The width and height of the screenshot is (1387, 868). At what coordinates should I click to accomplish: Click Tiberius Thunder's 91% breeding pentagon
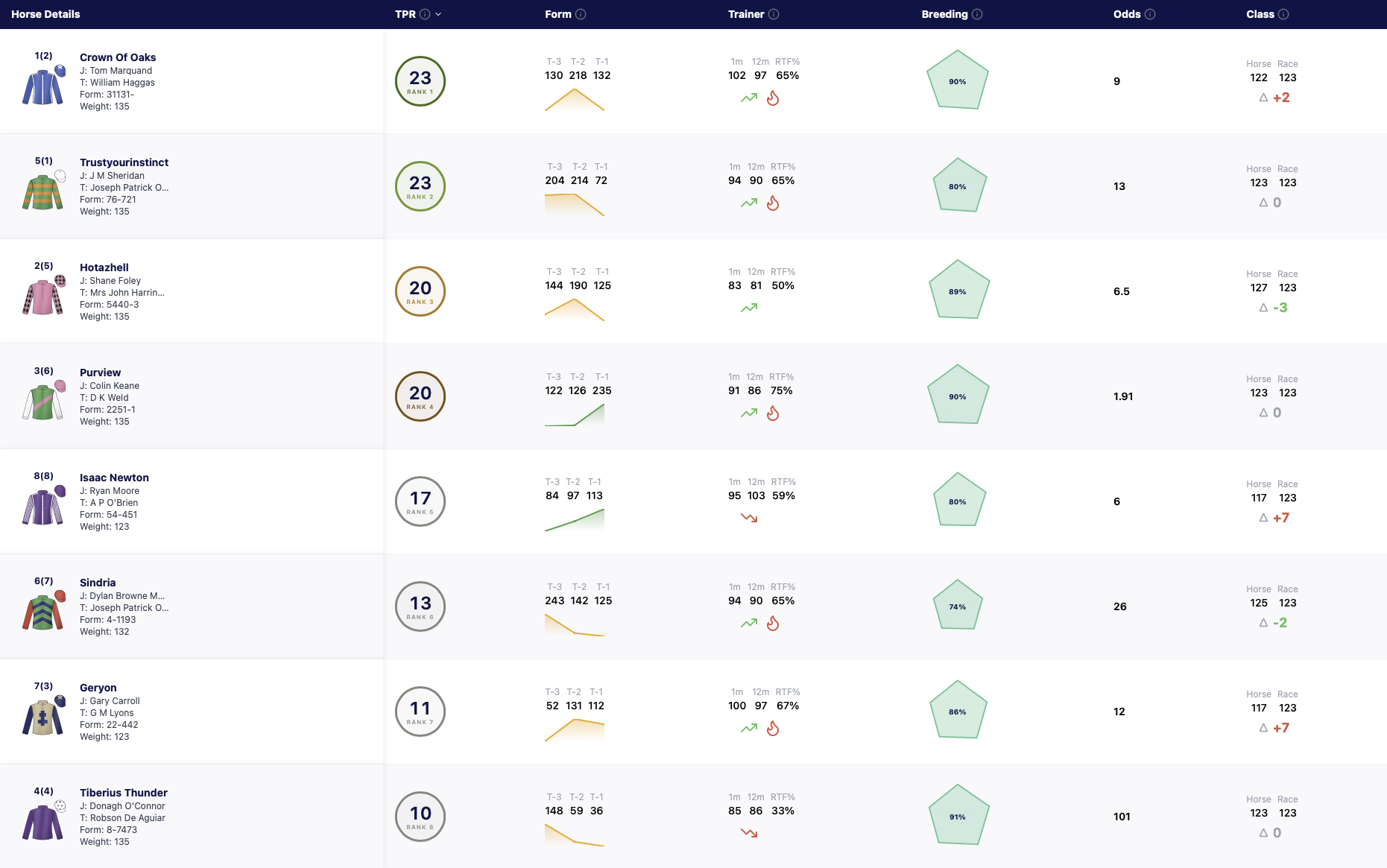point(958,815)
